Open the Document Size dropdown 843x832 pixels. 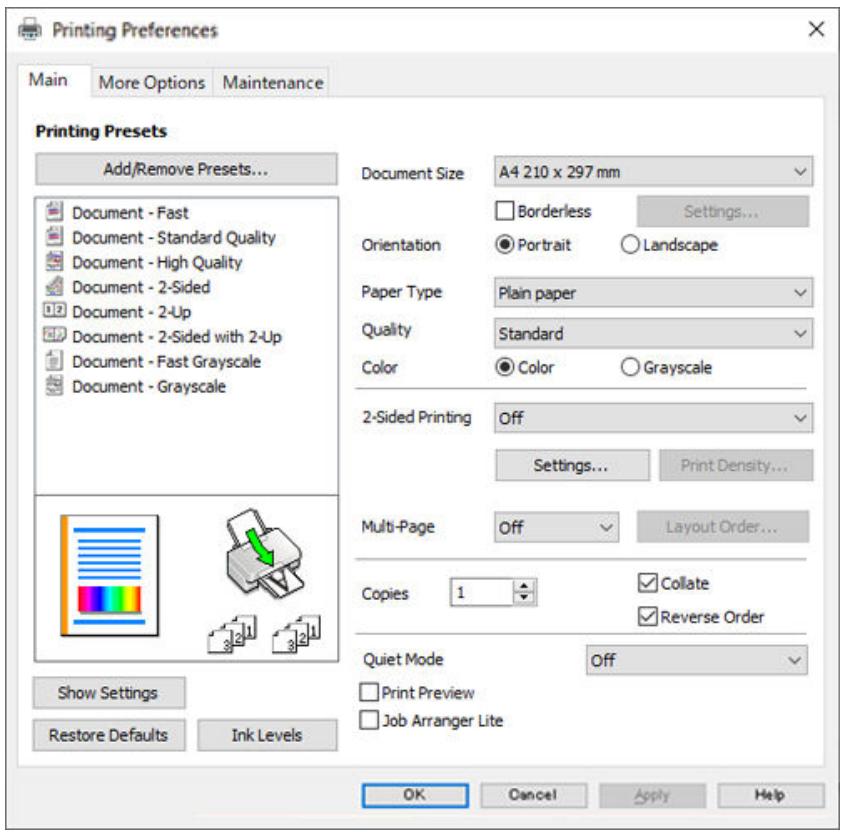pyautogui.click(x=653, y=172)
